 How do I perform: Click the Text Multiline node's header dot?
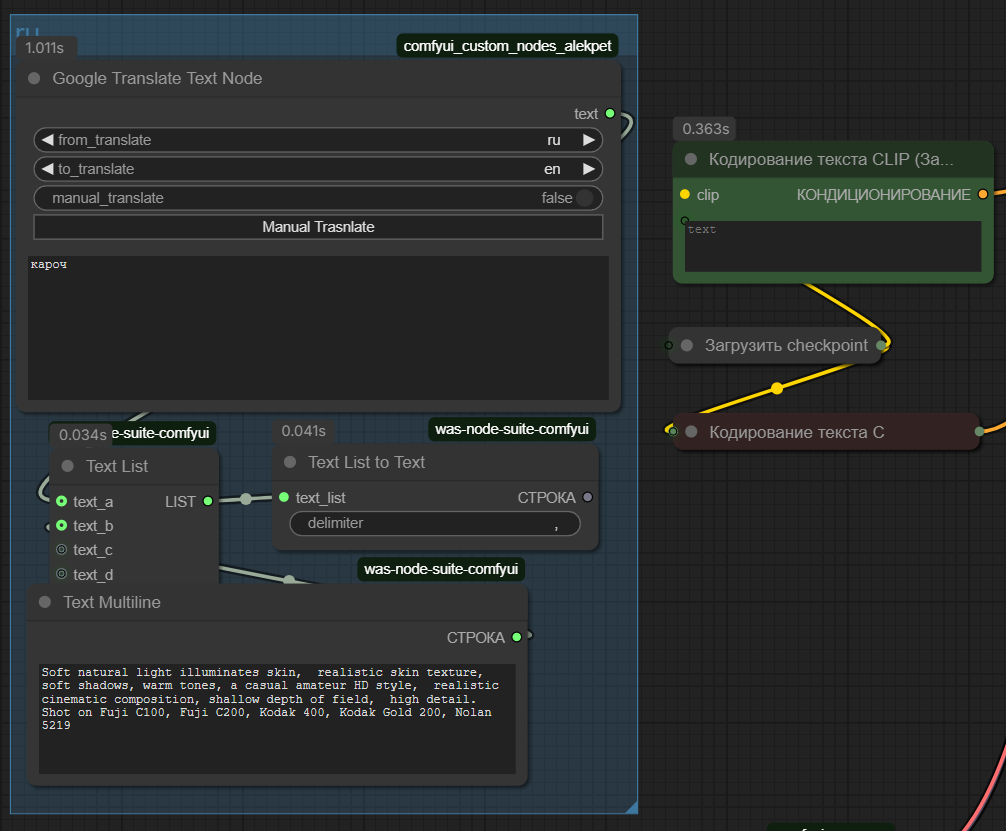(x=45, y=602)
